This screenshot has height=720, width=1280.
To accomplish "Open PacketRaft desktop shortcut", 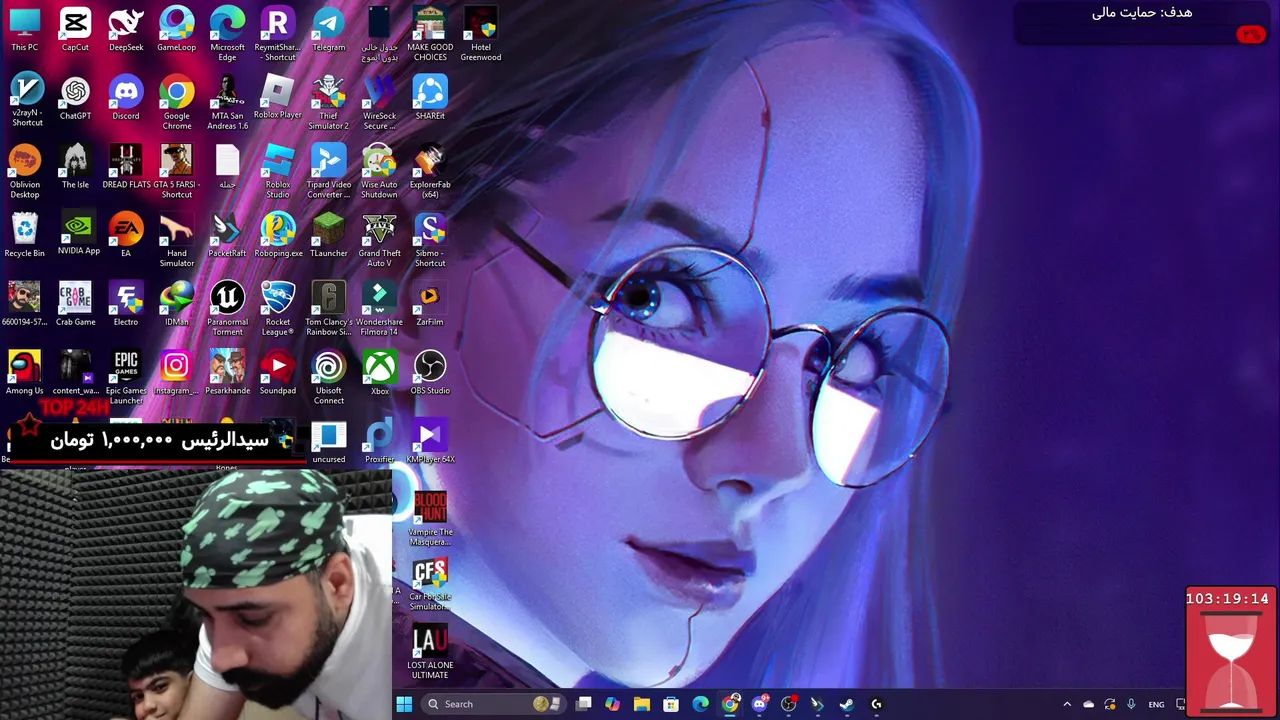I will click(227, 235).
